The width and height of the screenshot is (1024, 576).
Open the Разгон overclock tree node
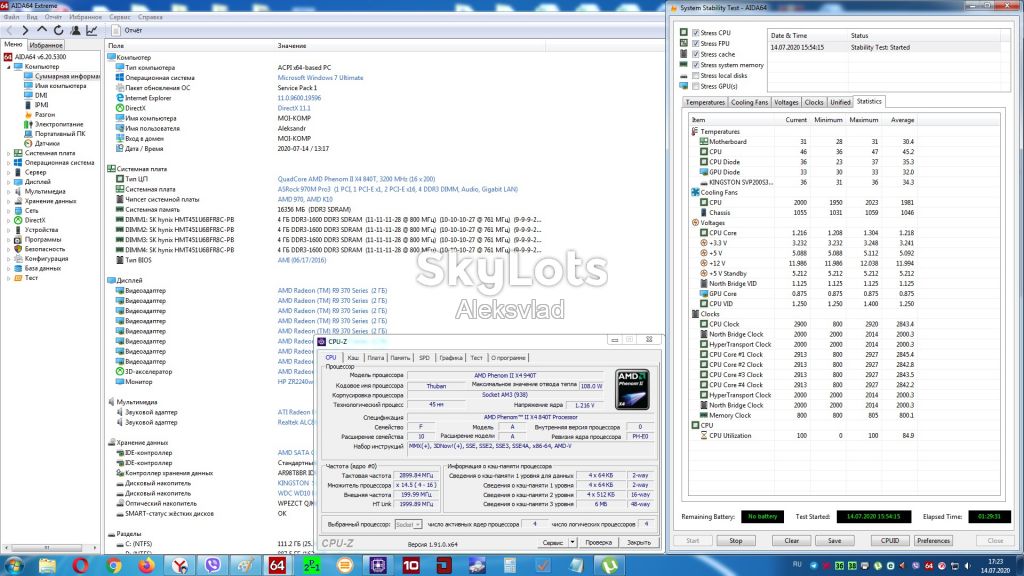click(x=45, y=114)
